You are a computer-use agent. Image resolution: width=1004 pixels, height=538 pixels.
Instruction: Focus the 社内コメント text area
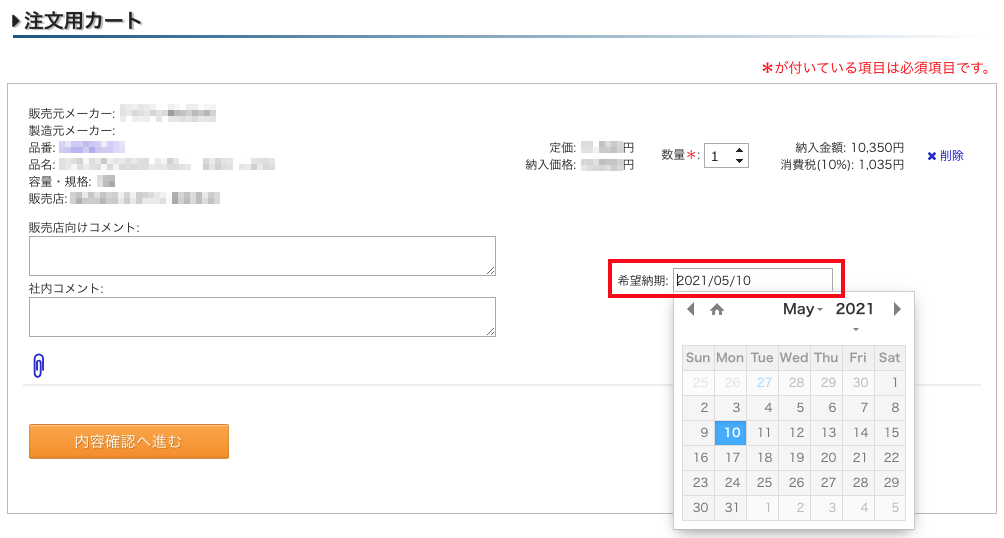tap(262, 316)
